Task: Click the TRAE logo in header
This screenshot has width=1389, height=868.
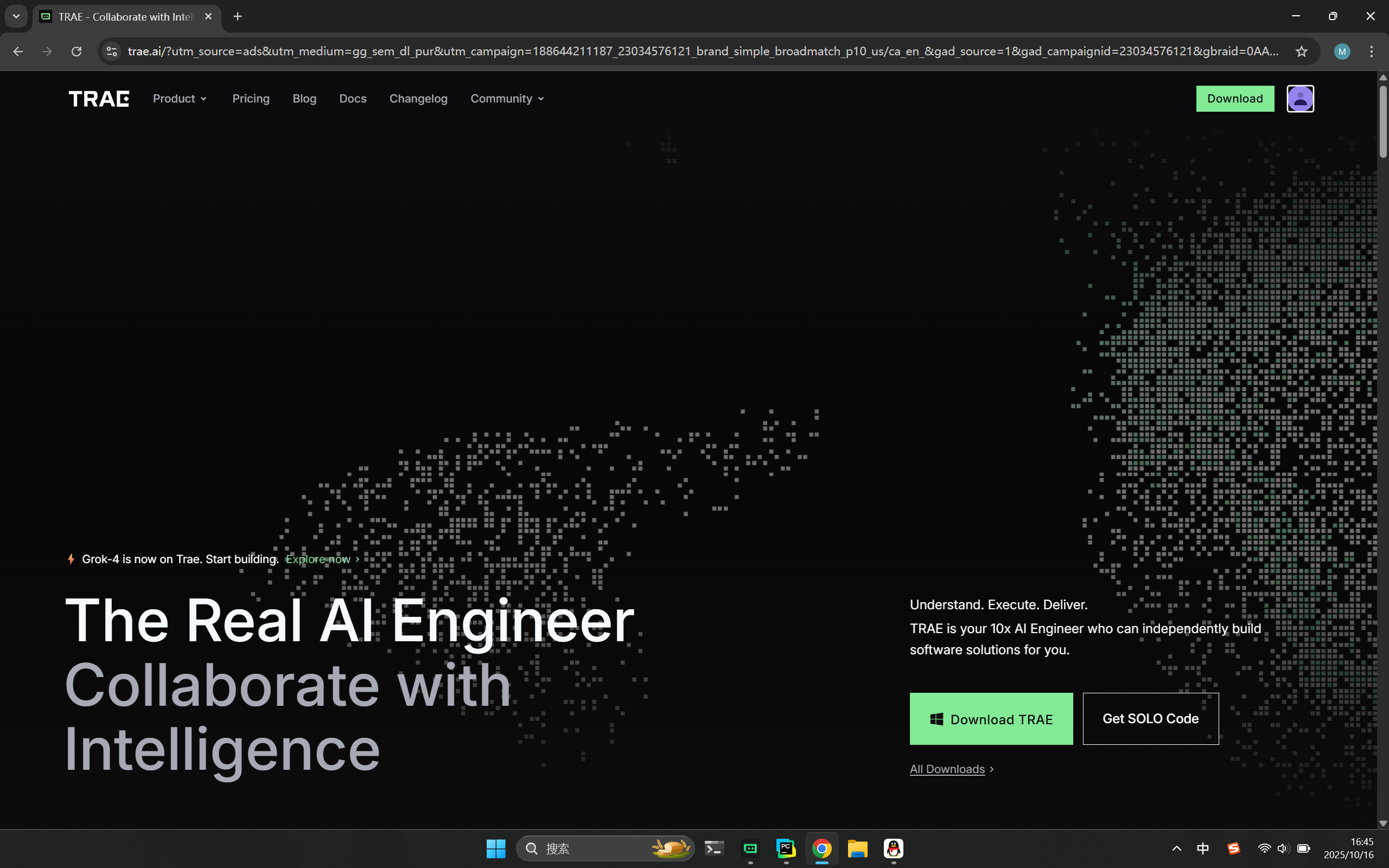Action: coord(99,99)
